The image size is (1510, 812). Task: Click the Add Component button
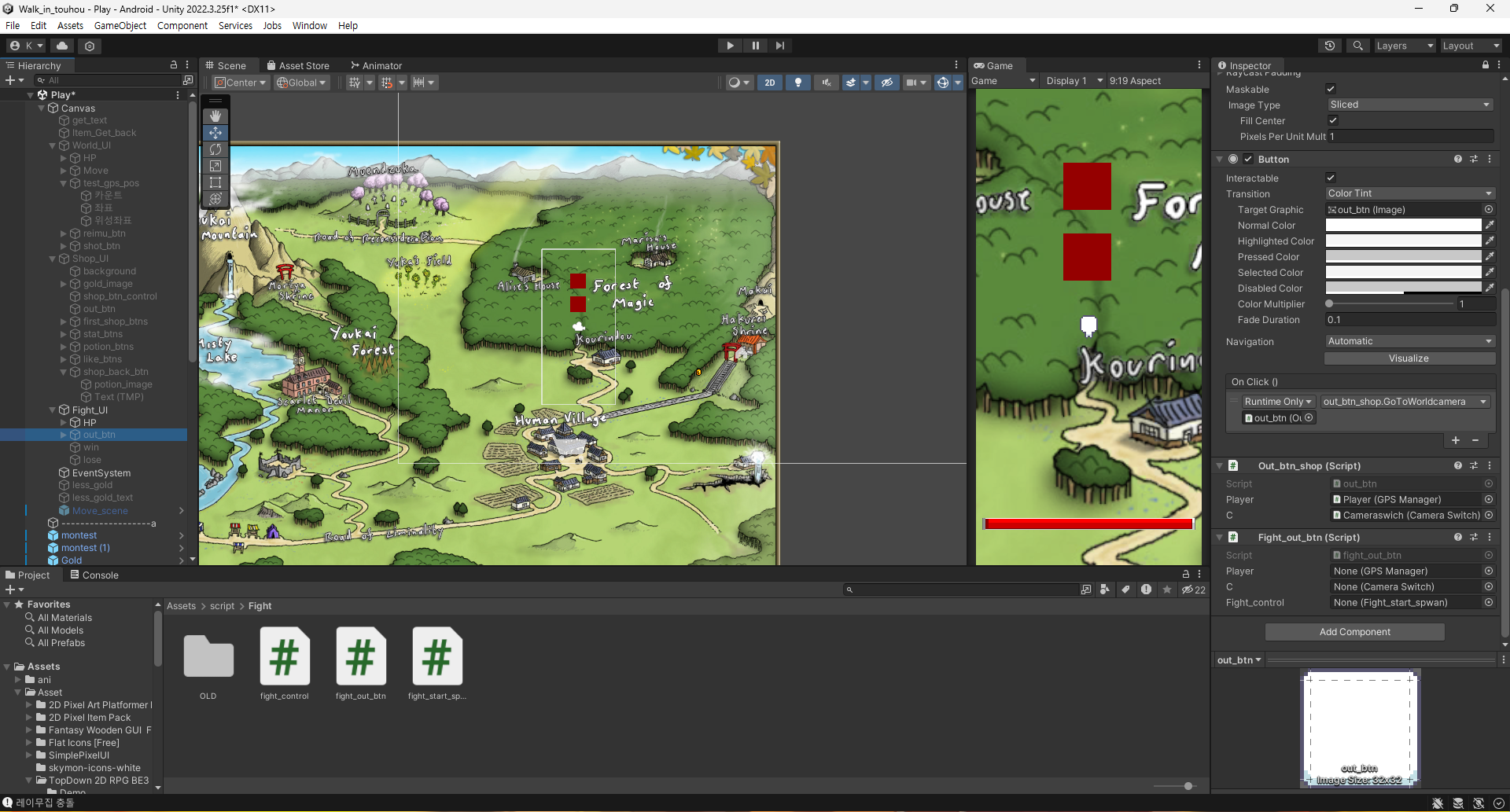(1354, 632)
